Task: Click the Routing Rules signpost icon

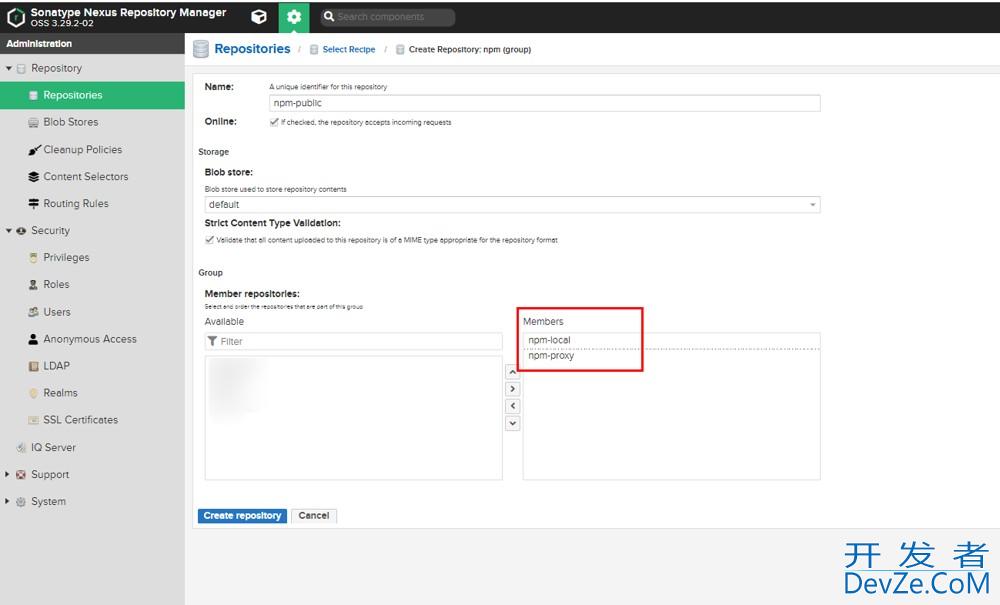Action: click(x=33, y=203)
